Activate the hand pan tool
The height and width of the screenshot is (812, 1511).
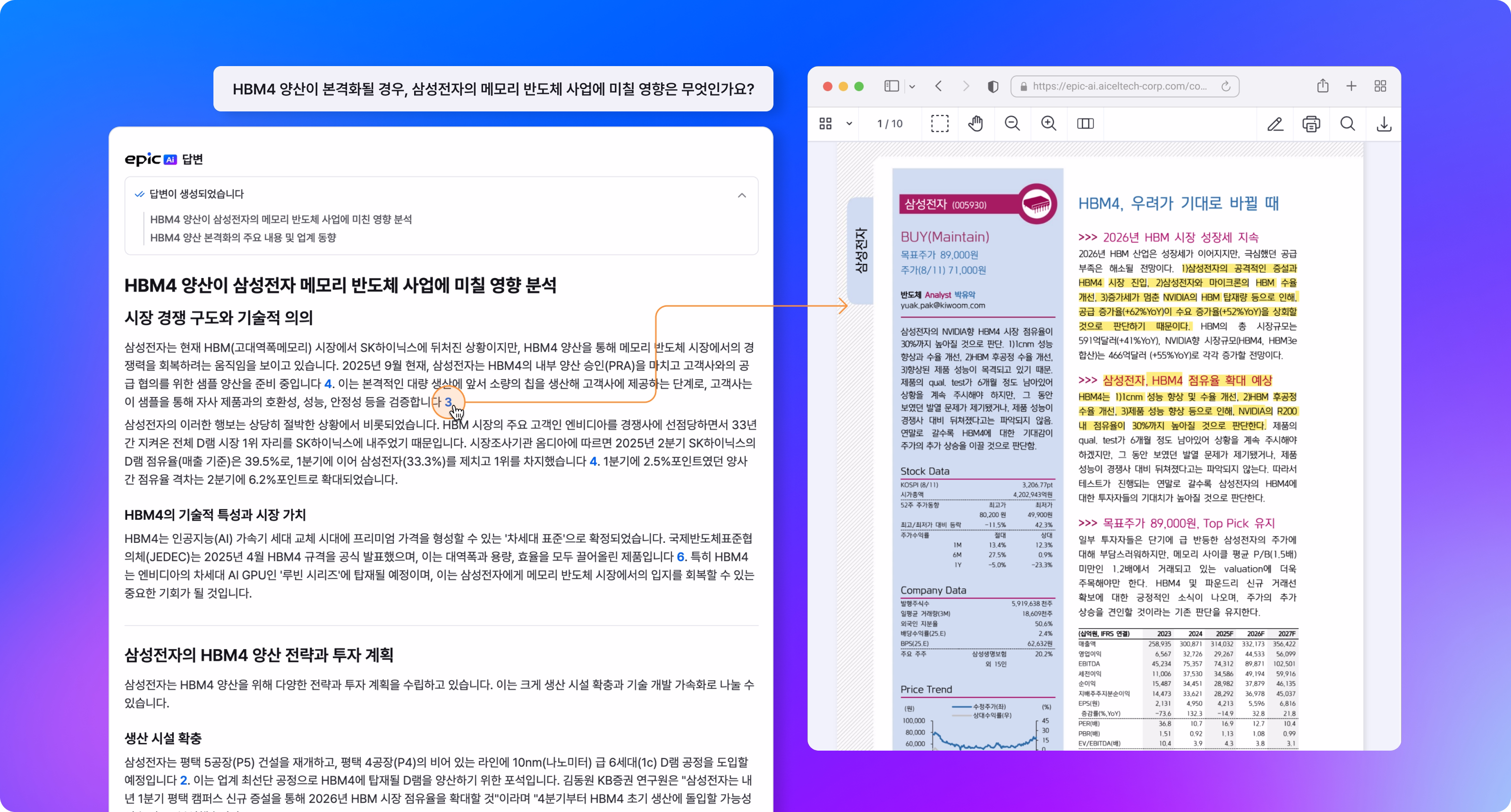click(976, 124)
